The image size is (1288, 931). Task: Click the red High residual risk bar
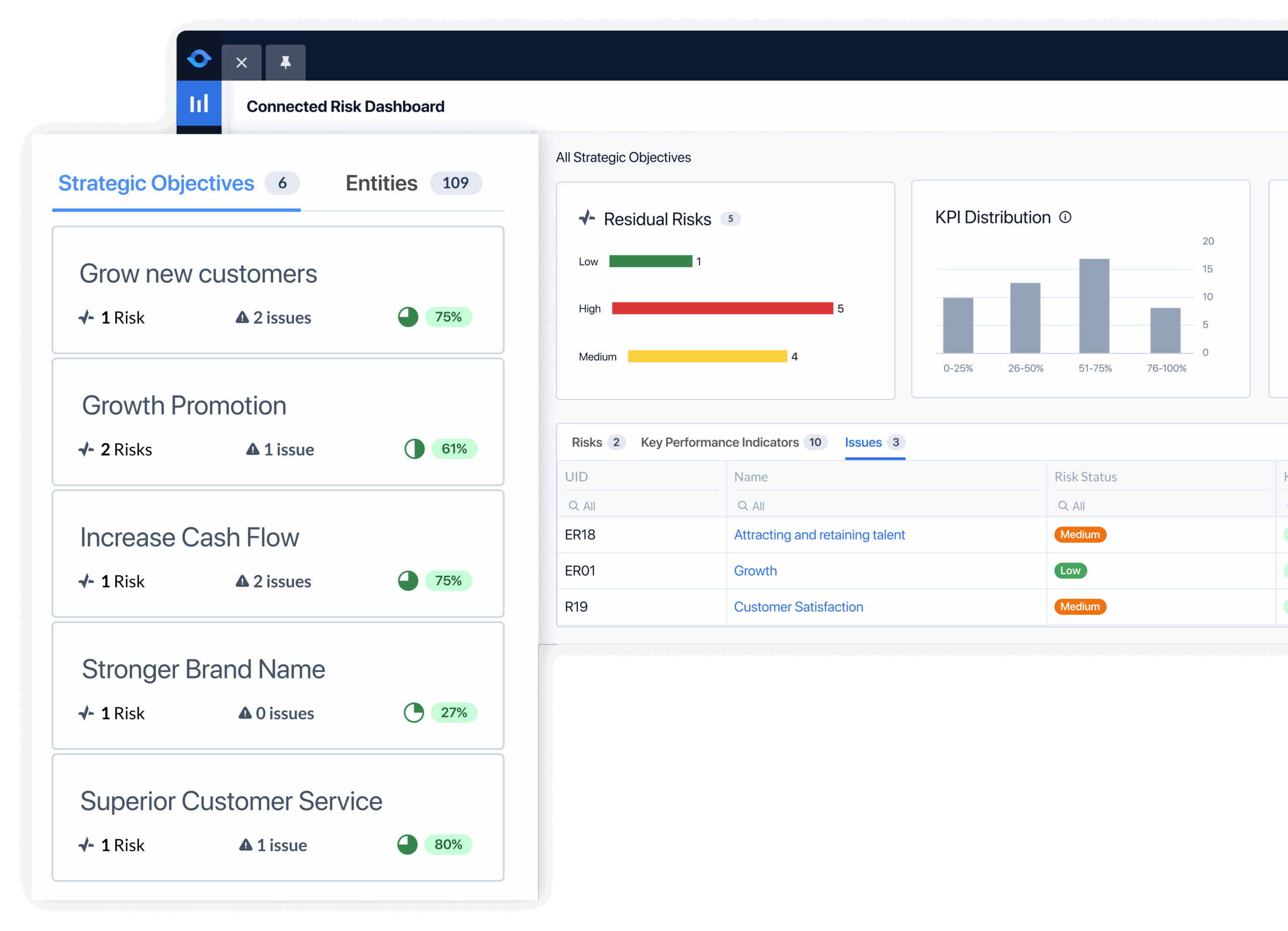(722, 308)
